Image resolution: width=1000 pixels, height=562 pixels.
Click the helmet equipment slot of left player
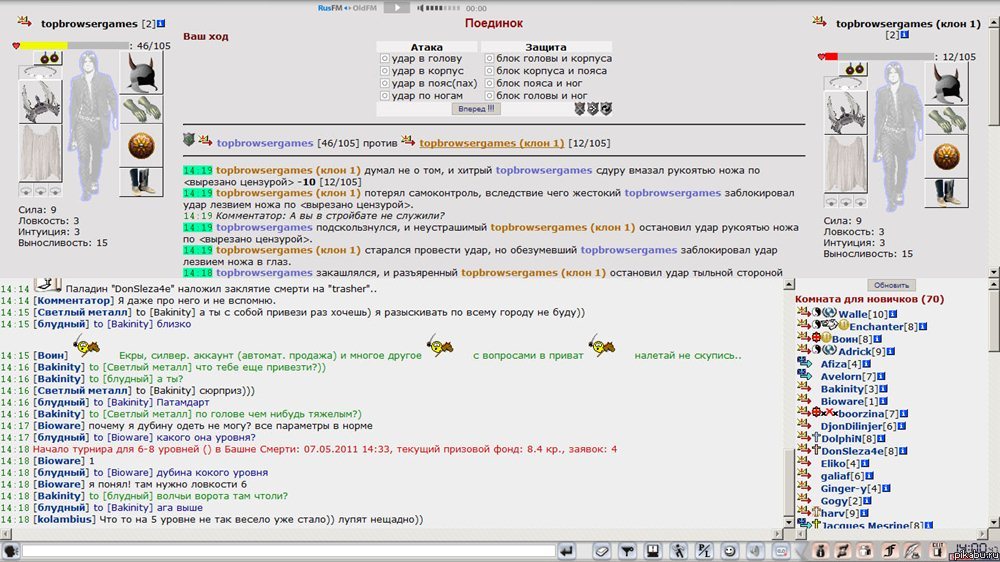pos(141,72)
